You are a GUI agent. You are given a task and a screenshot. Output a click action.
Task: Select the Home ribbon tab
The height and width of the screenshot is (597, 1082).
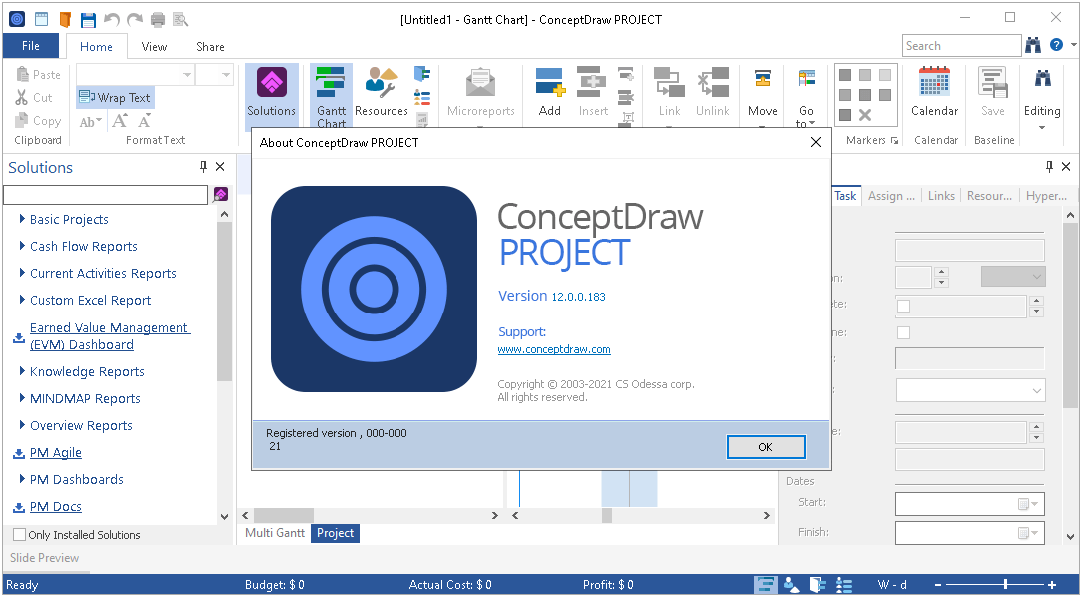tap(96, 46)
